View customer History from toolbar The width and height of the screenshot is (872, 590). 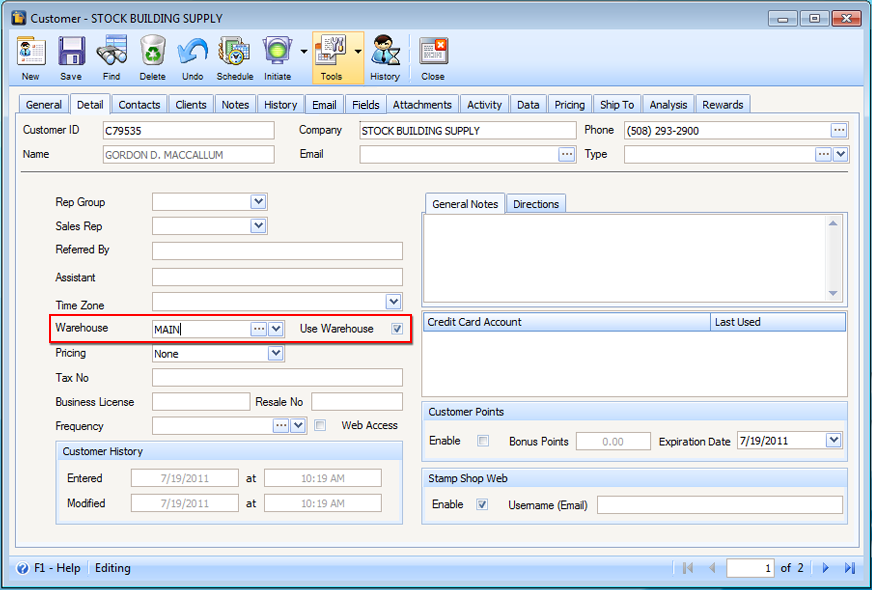coord(385,58)
